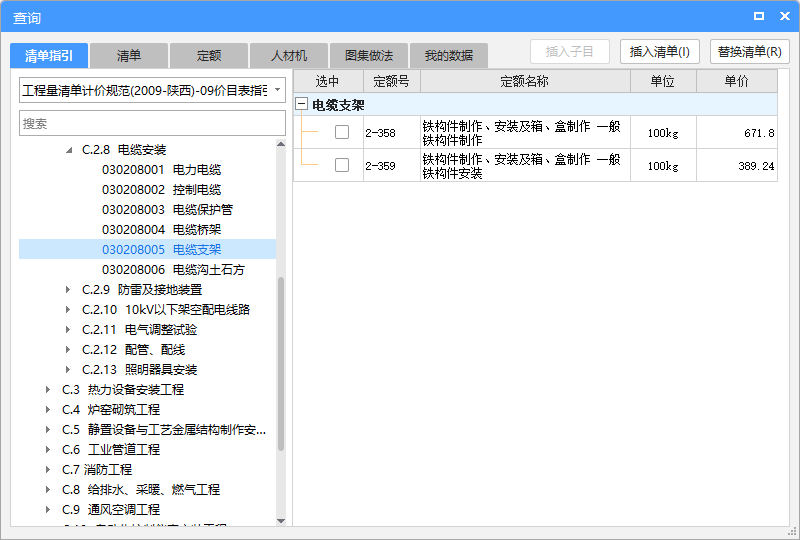Open the 清单 tab

[129, 56]
